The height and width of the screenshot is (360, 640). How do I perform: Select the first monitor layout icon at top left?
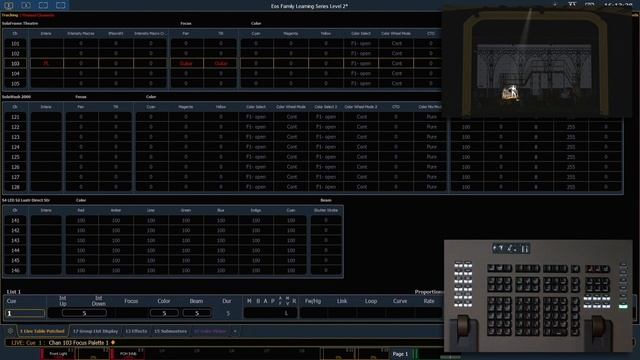click(9, 5)
